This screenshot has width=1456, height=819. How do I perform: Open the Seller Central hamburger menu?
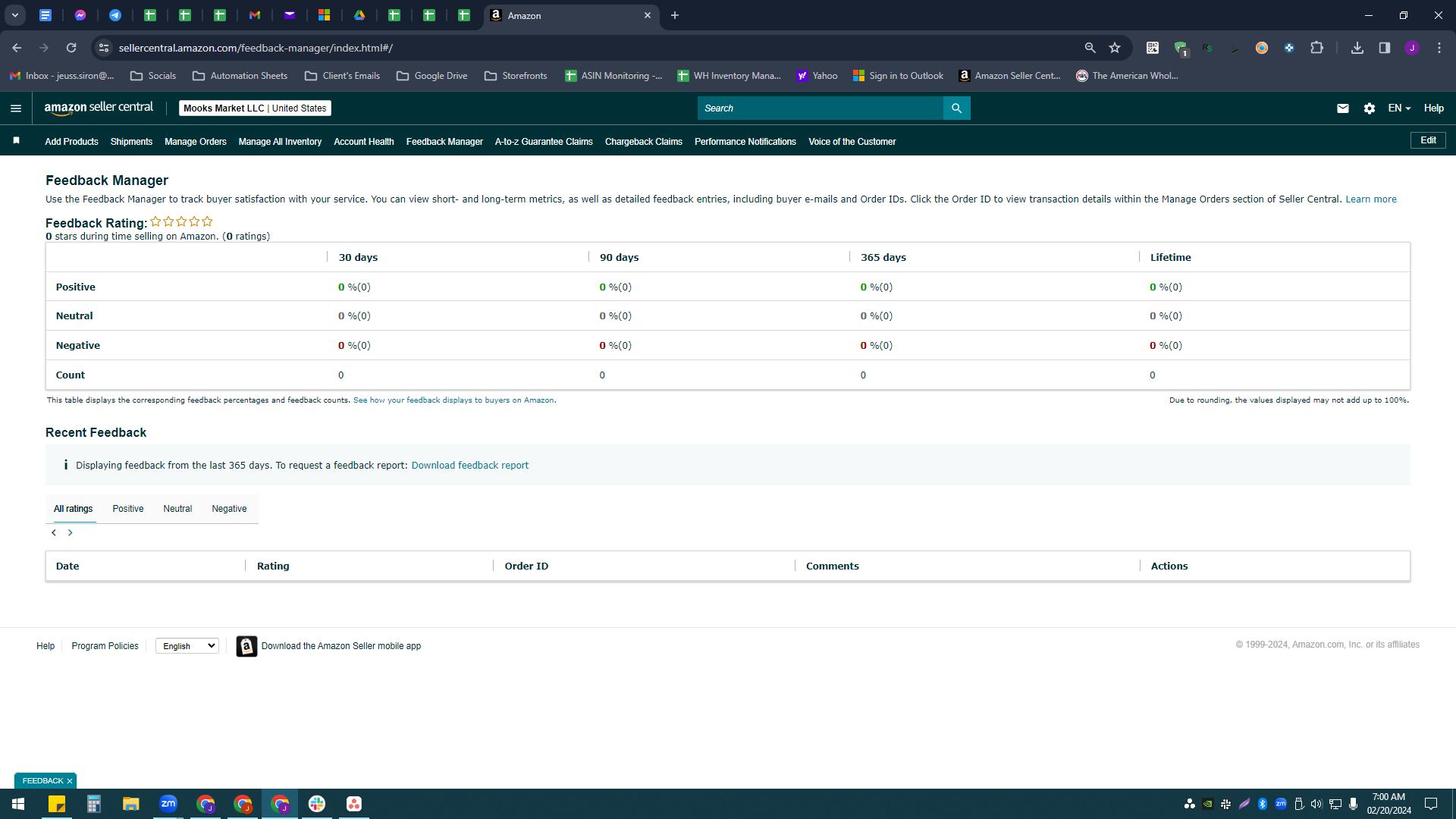(x=16, y=108)
